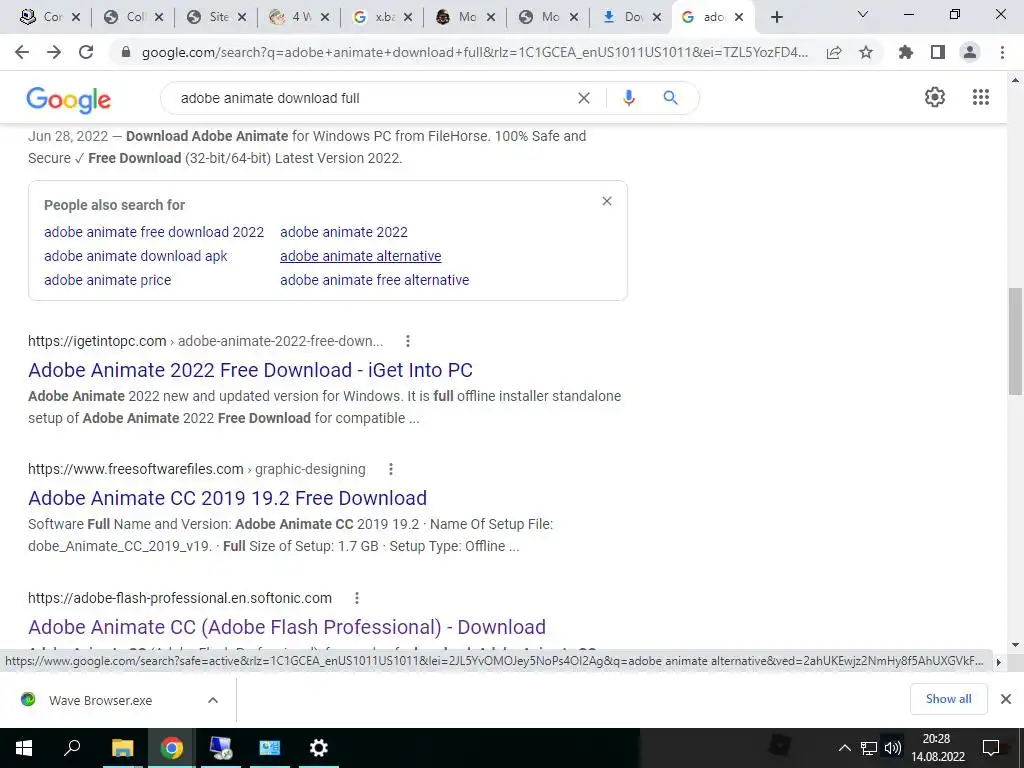This screenshot has height=768, width=1024.
Task: Search adobe animate 2022 suggestion
Action: 344,232
